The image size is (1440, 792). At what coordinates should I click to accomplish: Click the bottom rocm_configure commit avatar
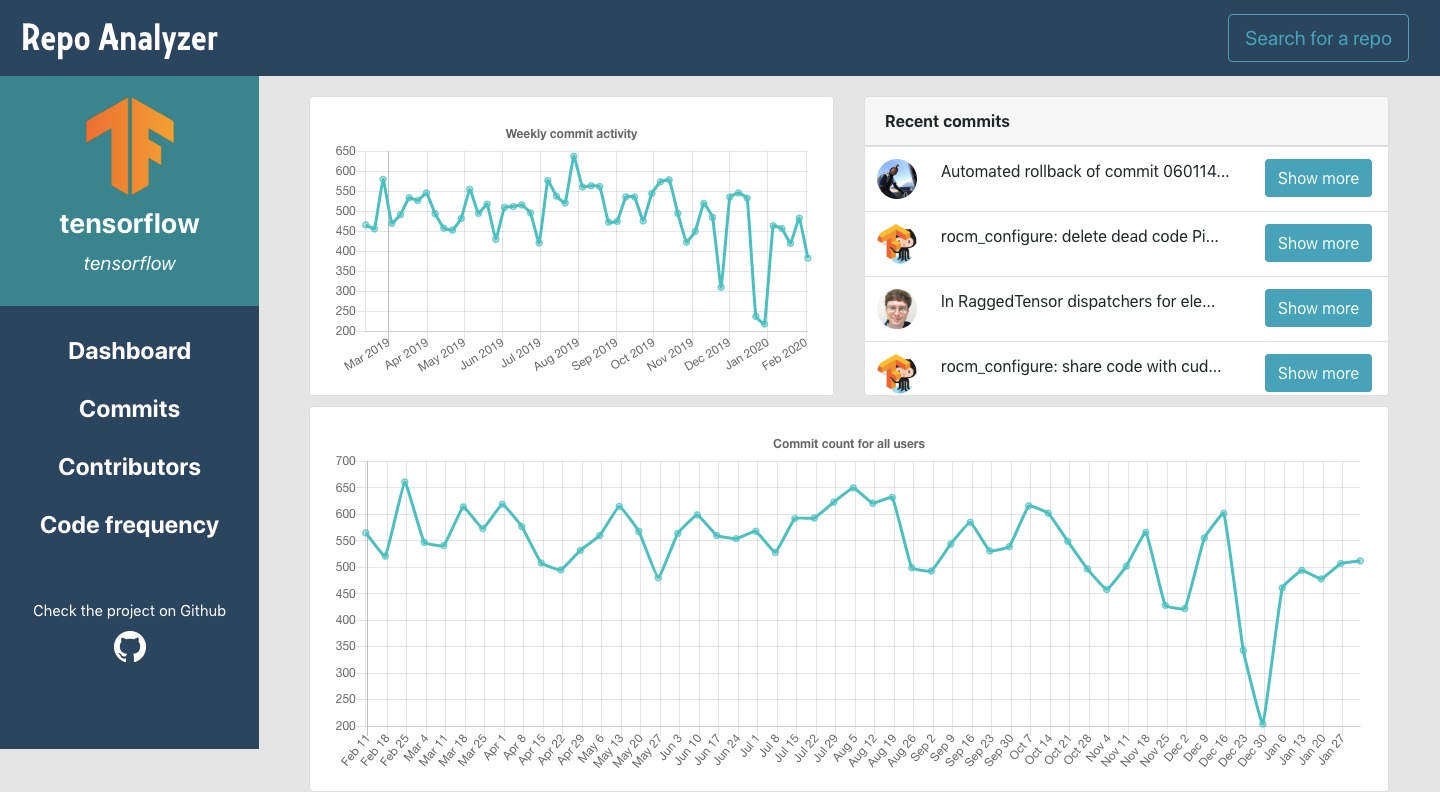pos(897,371)
